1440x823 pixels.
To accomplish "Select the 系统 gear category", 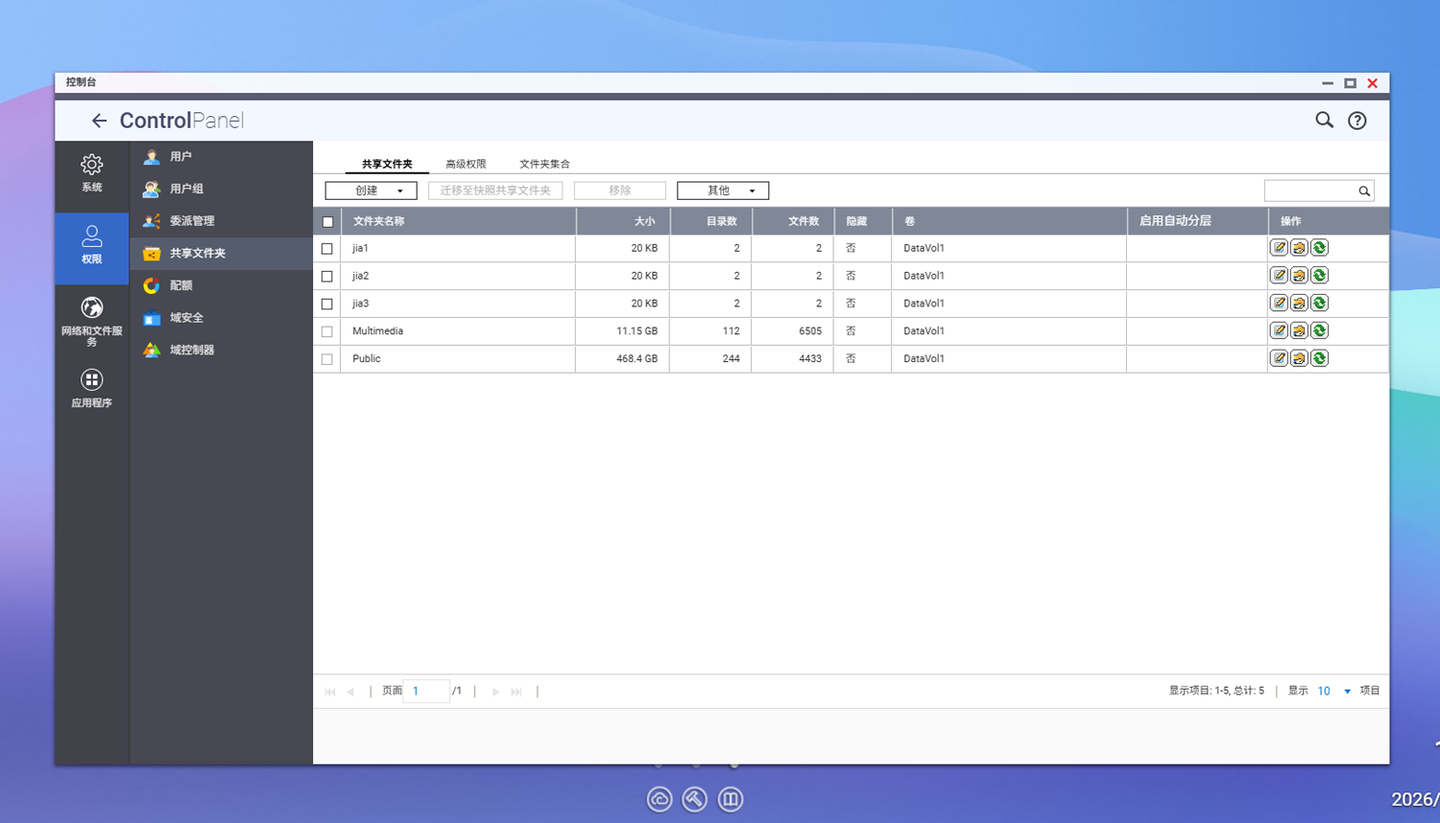I will pos(92,174).
